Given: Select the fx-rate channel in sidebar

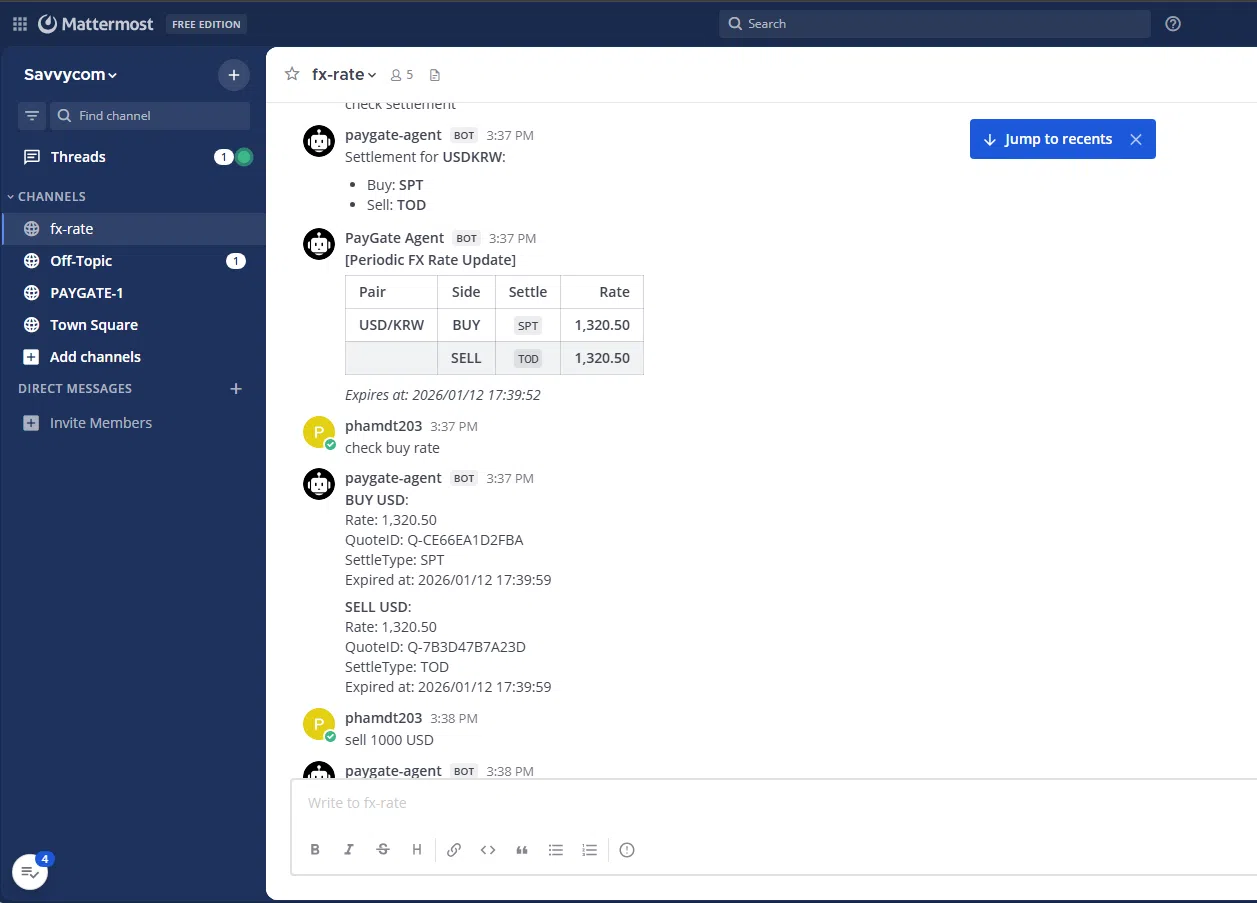Looking at the screenshot, I should 133,229.
